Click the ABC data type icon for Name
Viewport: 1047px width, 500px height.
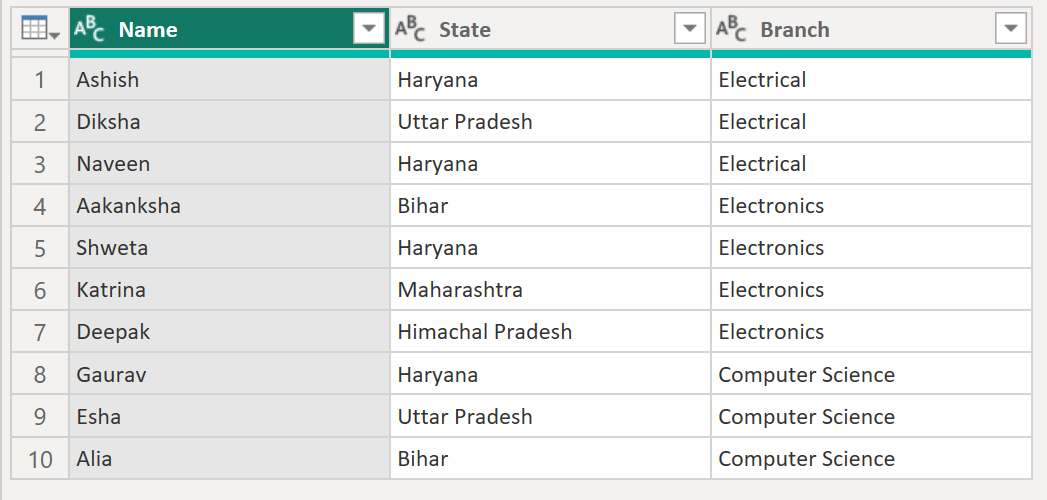coord(90,30)
